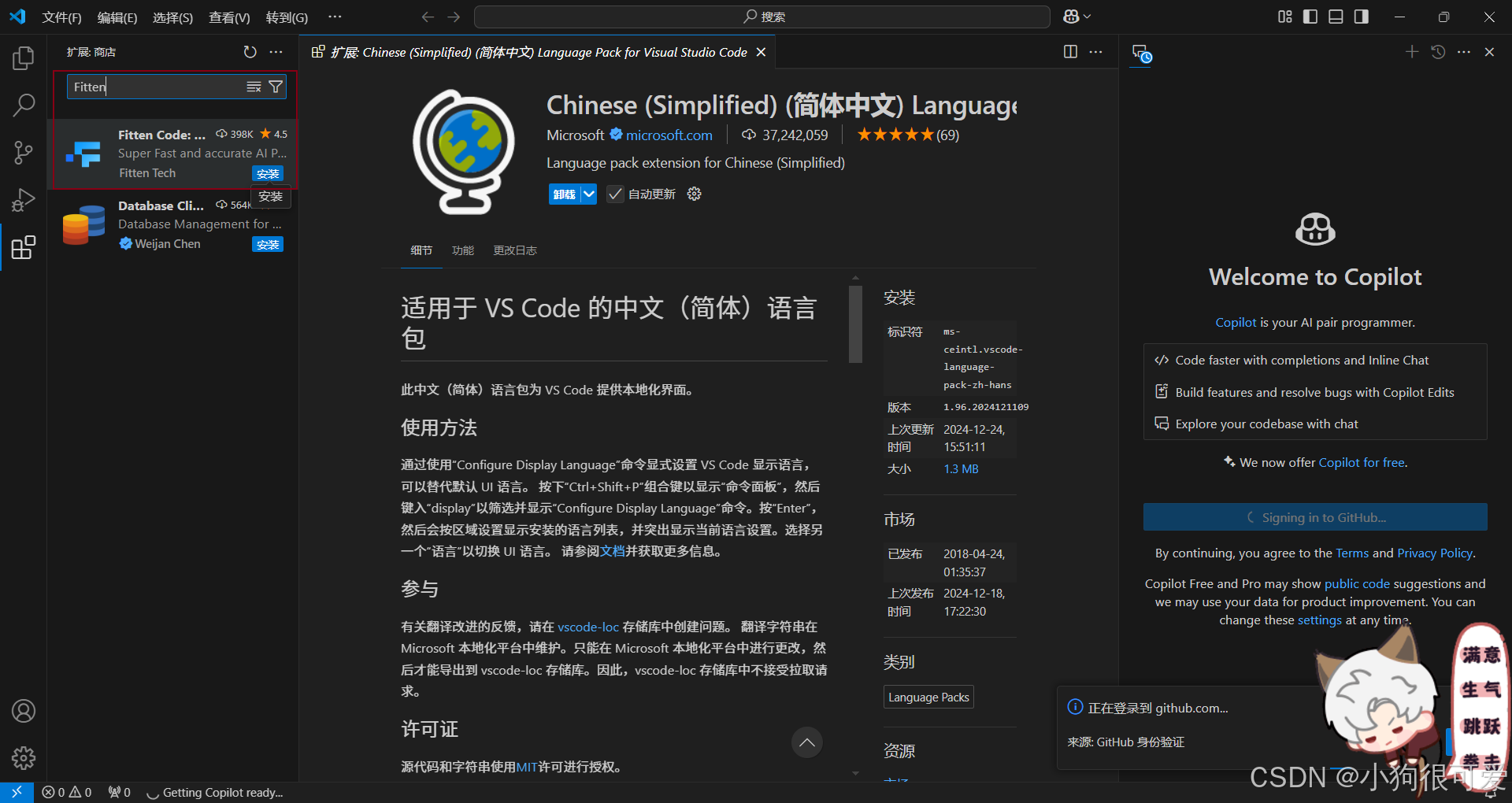Open the Language Packs category tag
Viewport: 1512px width, 803px height.
coord(928,698)
